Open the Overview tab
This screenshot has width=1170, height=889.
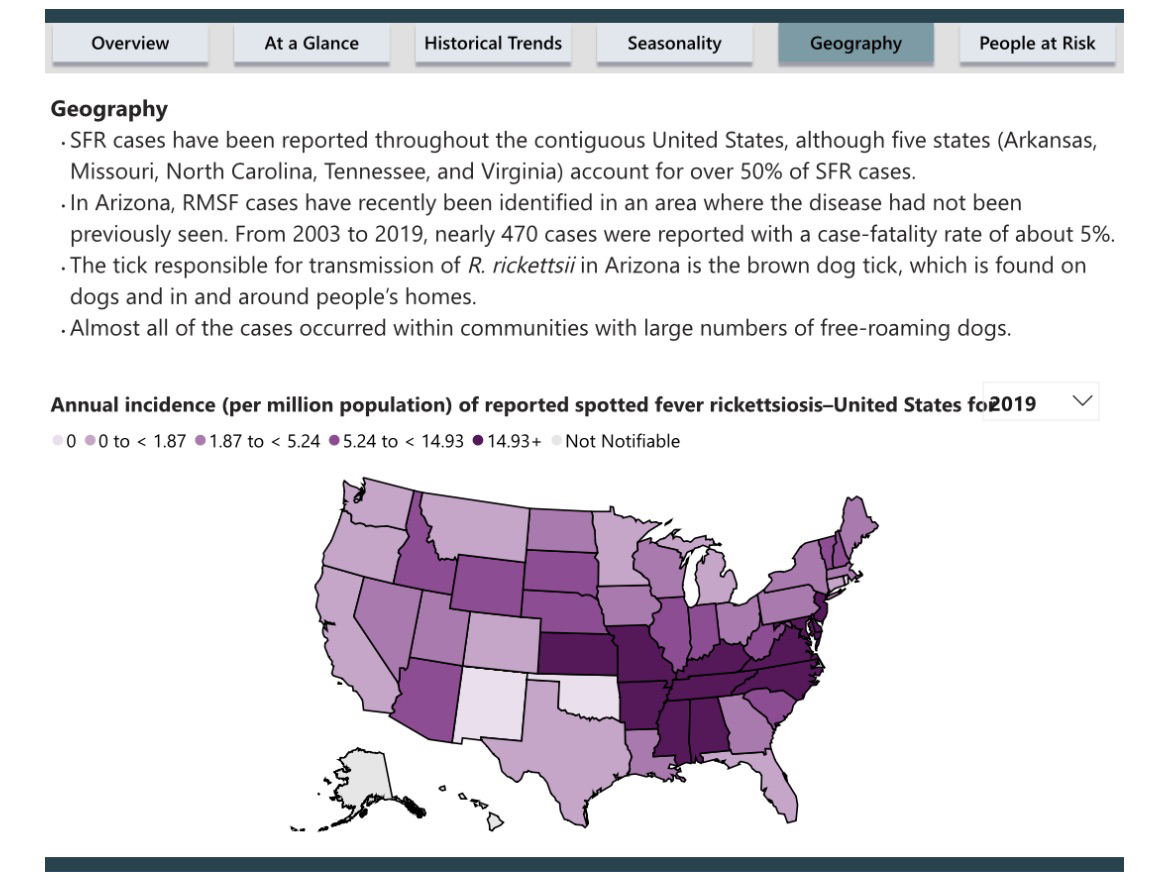tap(130, 43)
